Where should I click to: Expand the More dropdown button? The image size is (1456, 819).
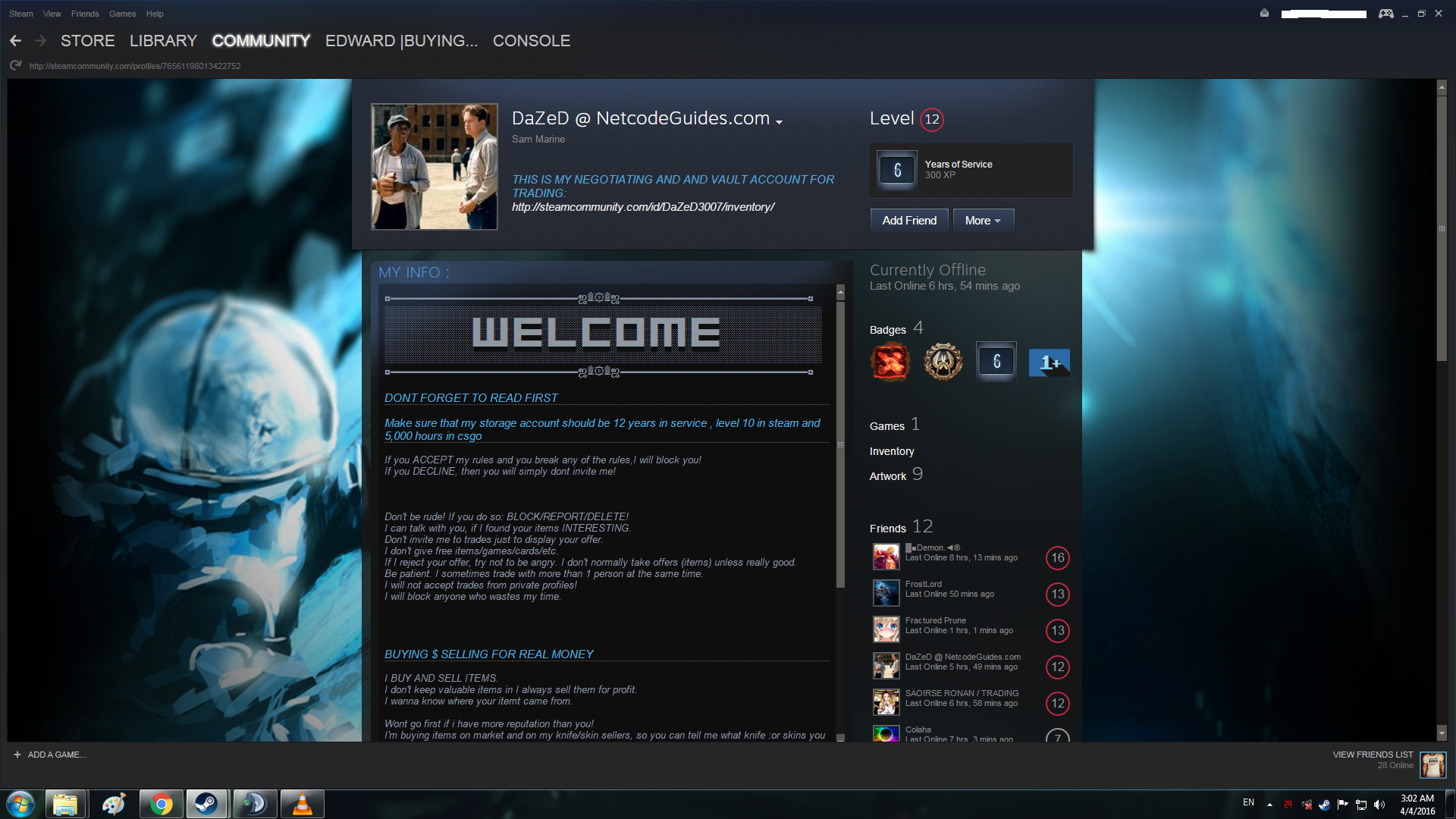click(983, 221)
